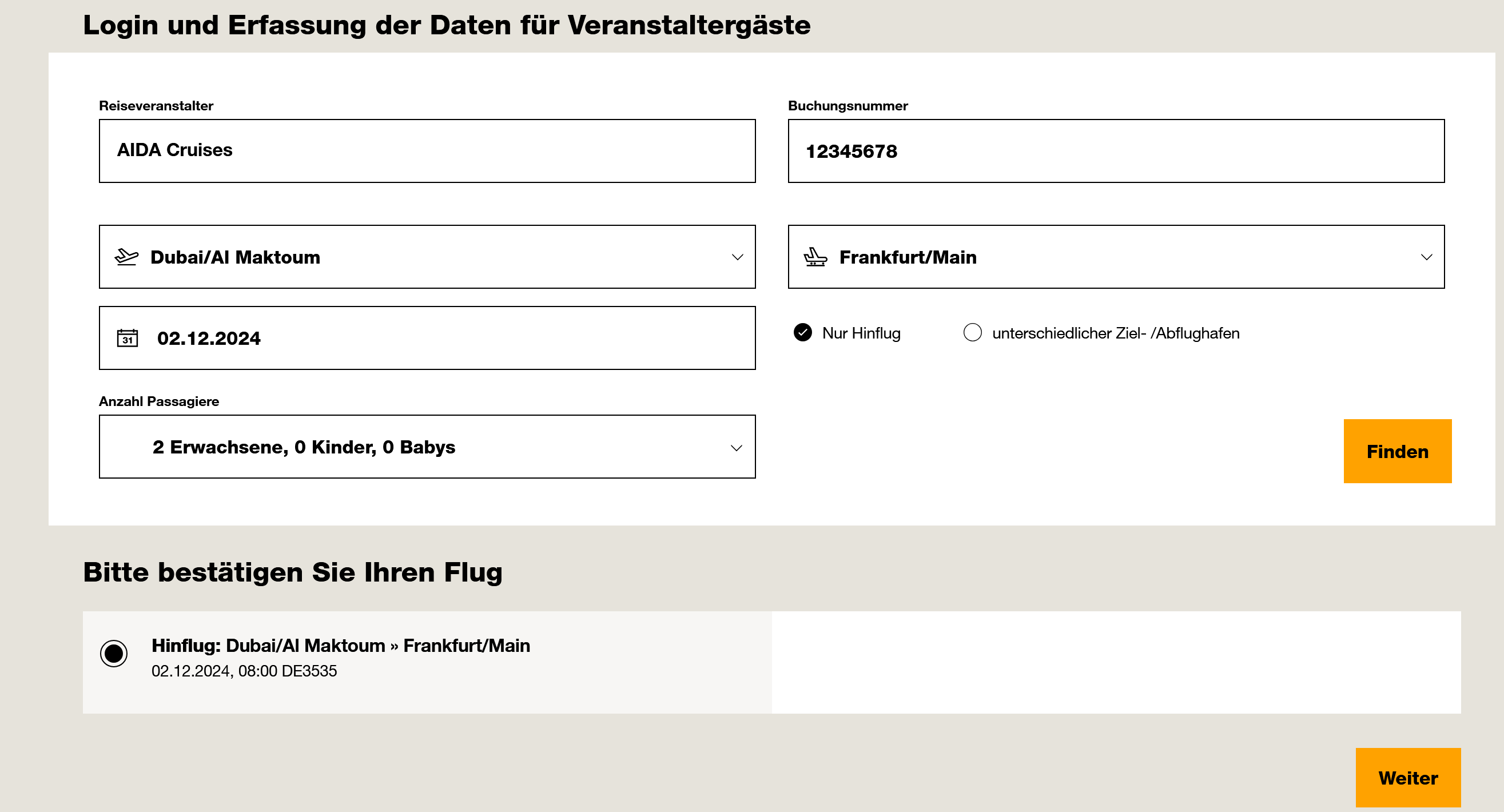Select the Hinflug Dubai to Frankfurt flight radio

114,652
